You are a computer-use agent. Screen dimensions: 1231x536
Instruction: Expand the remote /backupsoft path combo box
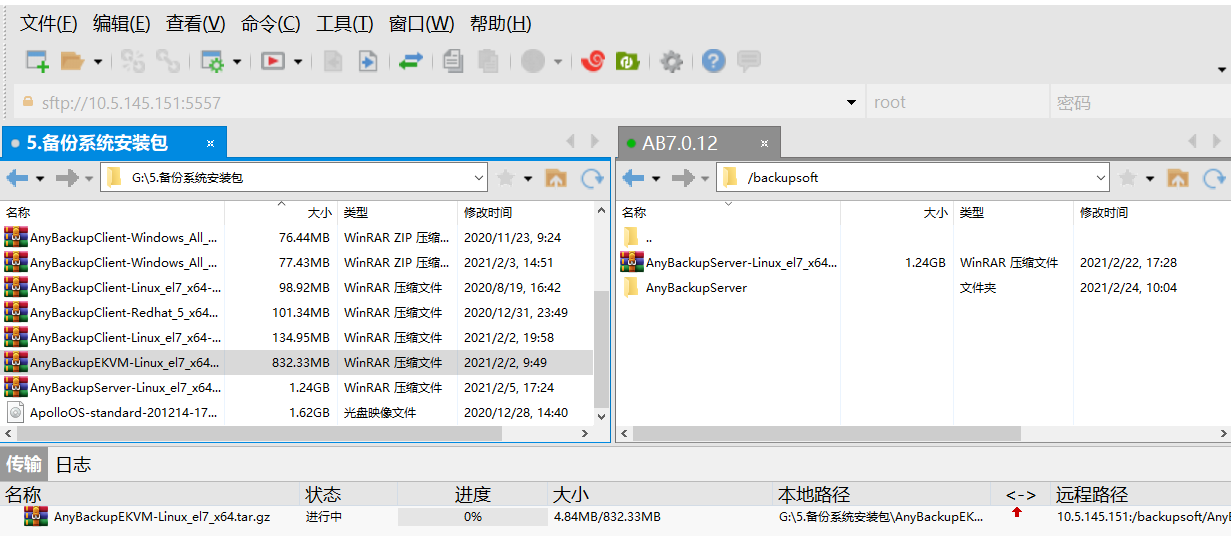pyautogui.click(x=1101, y=178)
